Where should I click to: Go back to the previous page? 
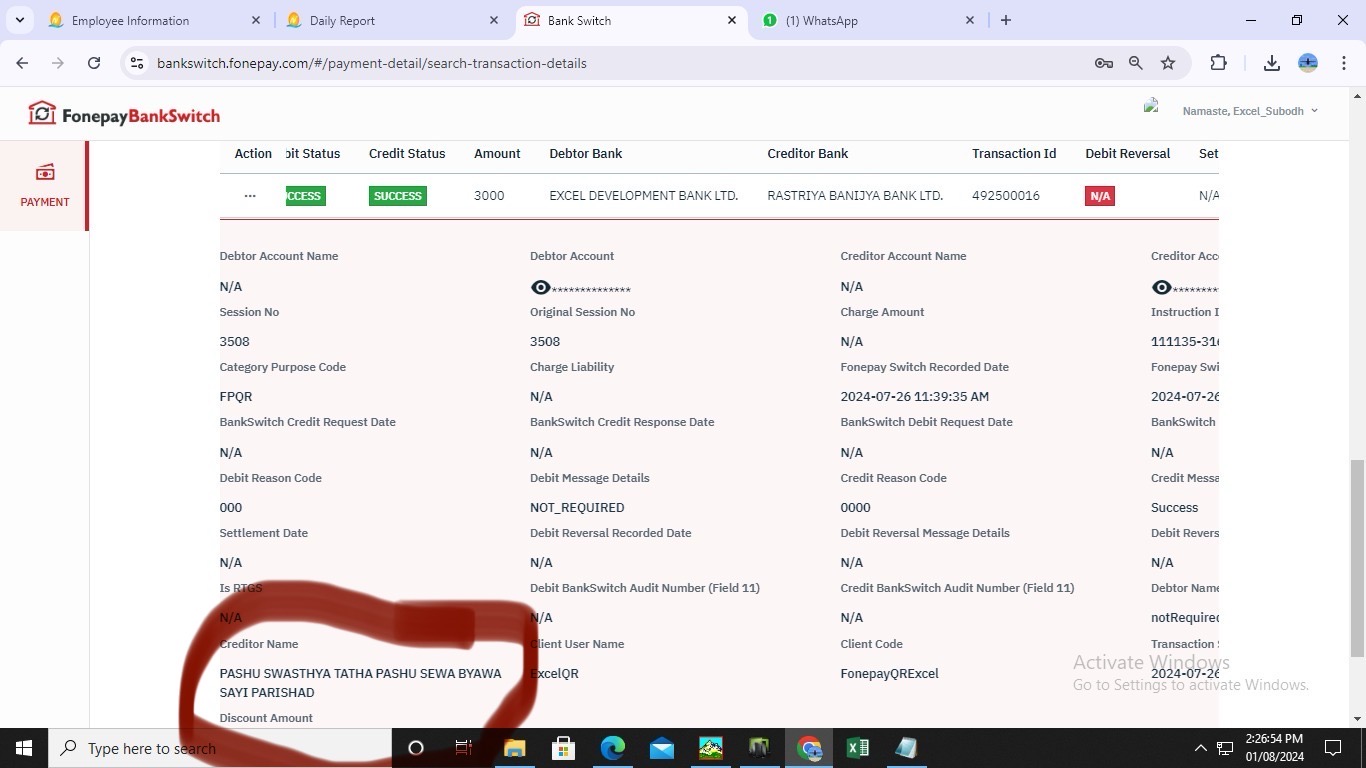(22, 63)
